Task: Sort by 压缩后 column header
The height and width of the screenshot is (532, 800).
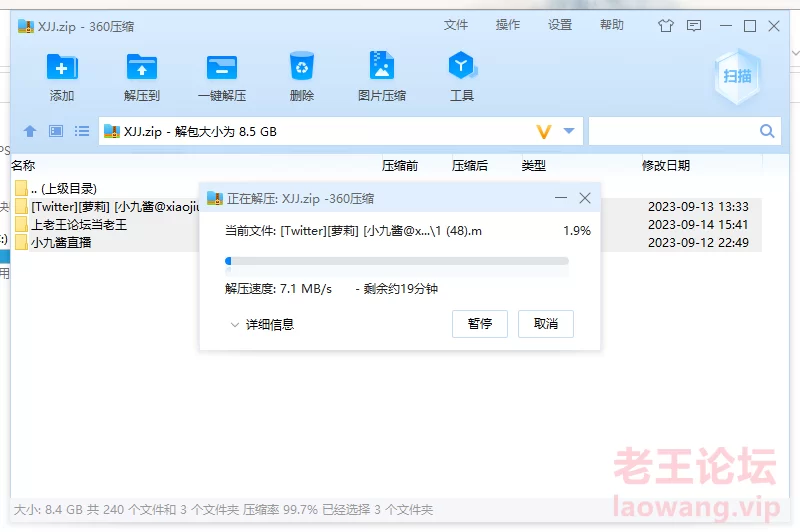Action: [x=469, y=165]
